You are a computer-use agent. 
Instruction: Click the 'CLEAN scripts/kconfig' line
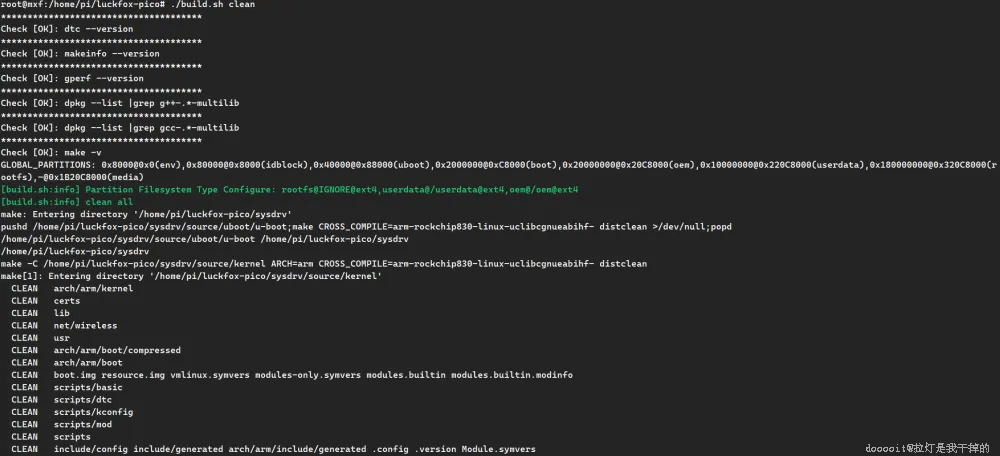72,412
